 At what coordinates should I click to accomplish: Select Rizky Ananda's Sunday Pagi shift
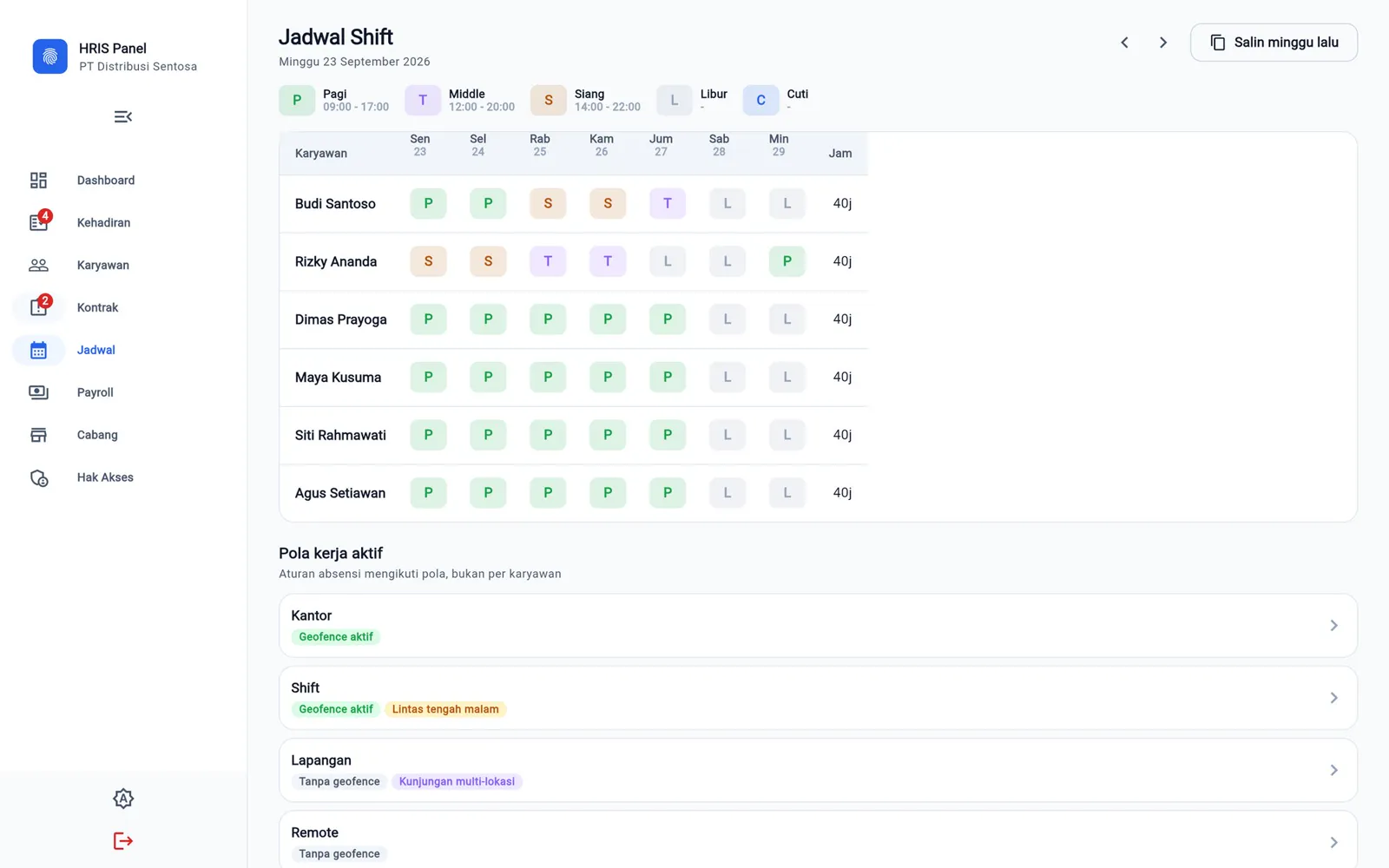click(787, 261)
